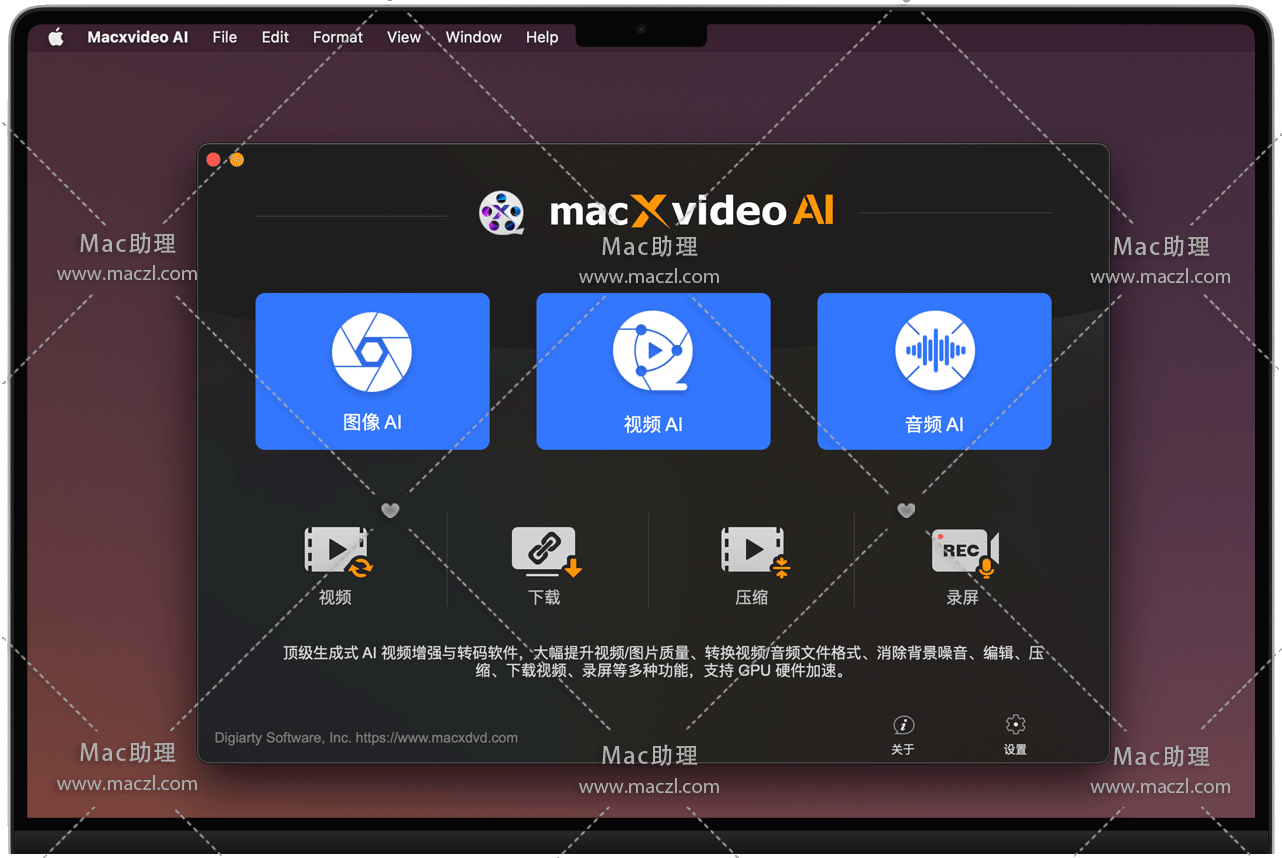Open the File menu
Viewport: 1282px width, 858px height.
pyautogui.click(x=225, y=37)
